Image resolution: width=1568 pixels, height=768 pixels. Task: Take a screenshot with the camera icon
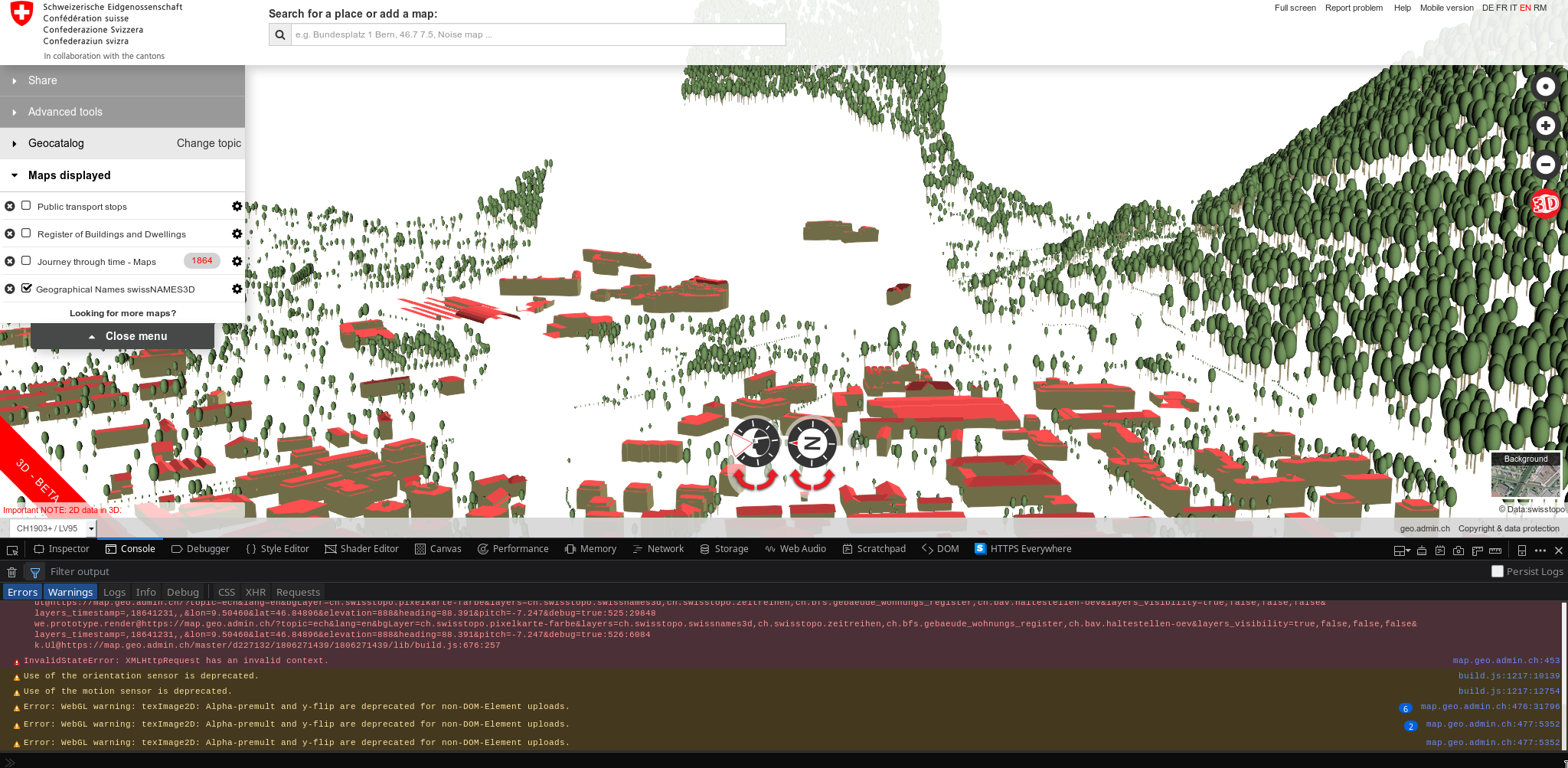[x=1459, y=551]
